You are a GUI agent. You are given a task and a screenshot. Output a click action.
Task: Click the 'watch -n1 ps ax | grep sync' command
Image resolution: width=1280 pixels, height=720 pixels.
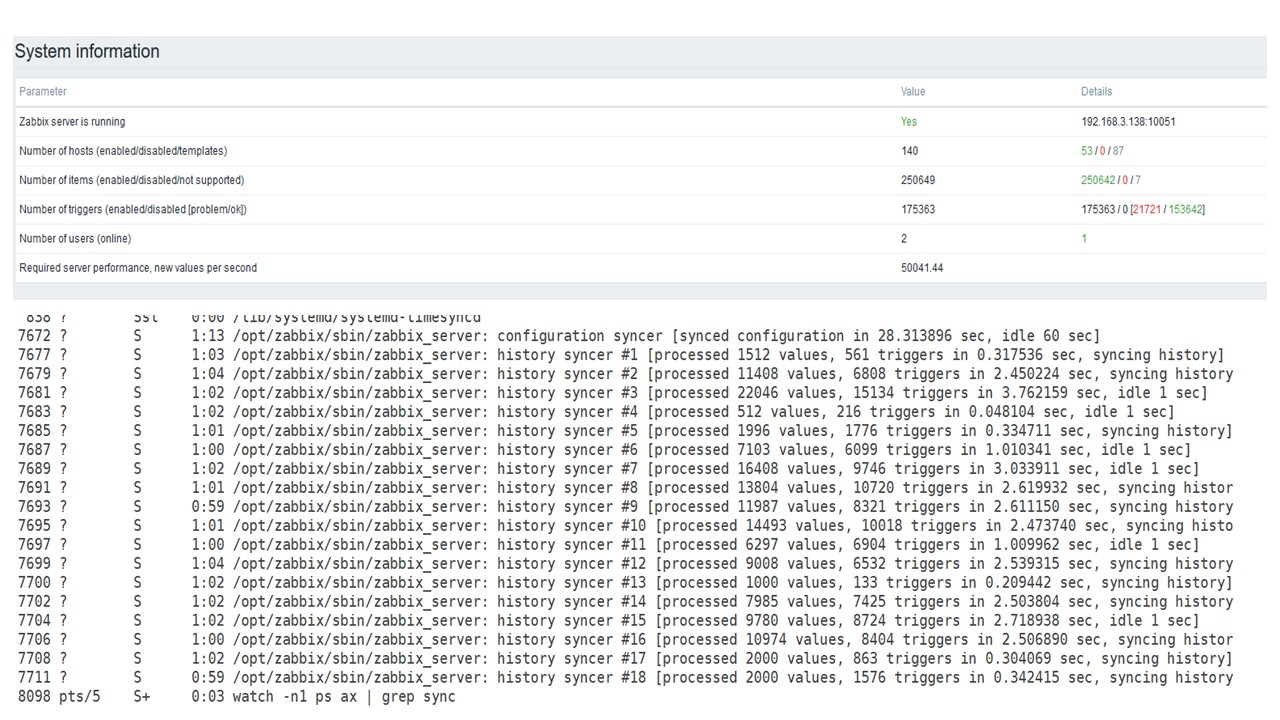343,697
